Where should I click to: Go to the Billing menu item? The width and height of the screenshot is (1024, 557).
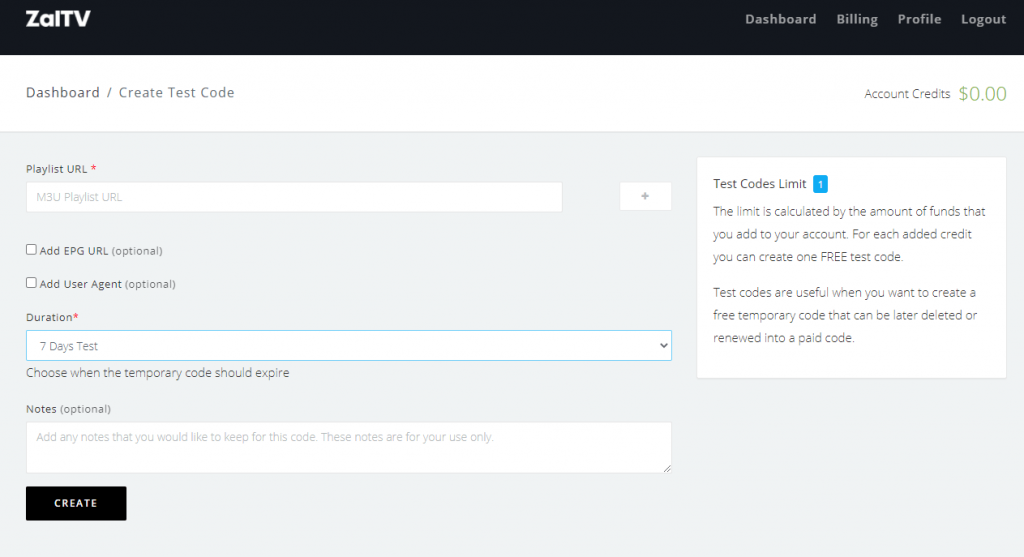pos(857,20)
